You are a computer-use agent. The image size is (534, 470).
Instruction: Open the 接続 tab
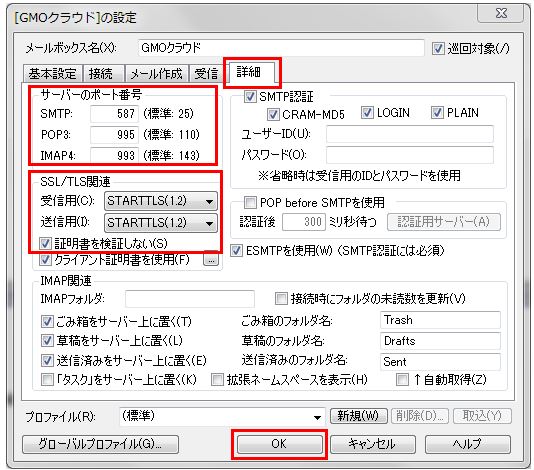(x=103, y=74)
